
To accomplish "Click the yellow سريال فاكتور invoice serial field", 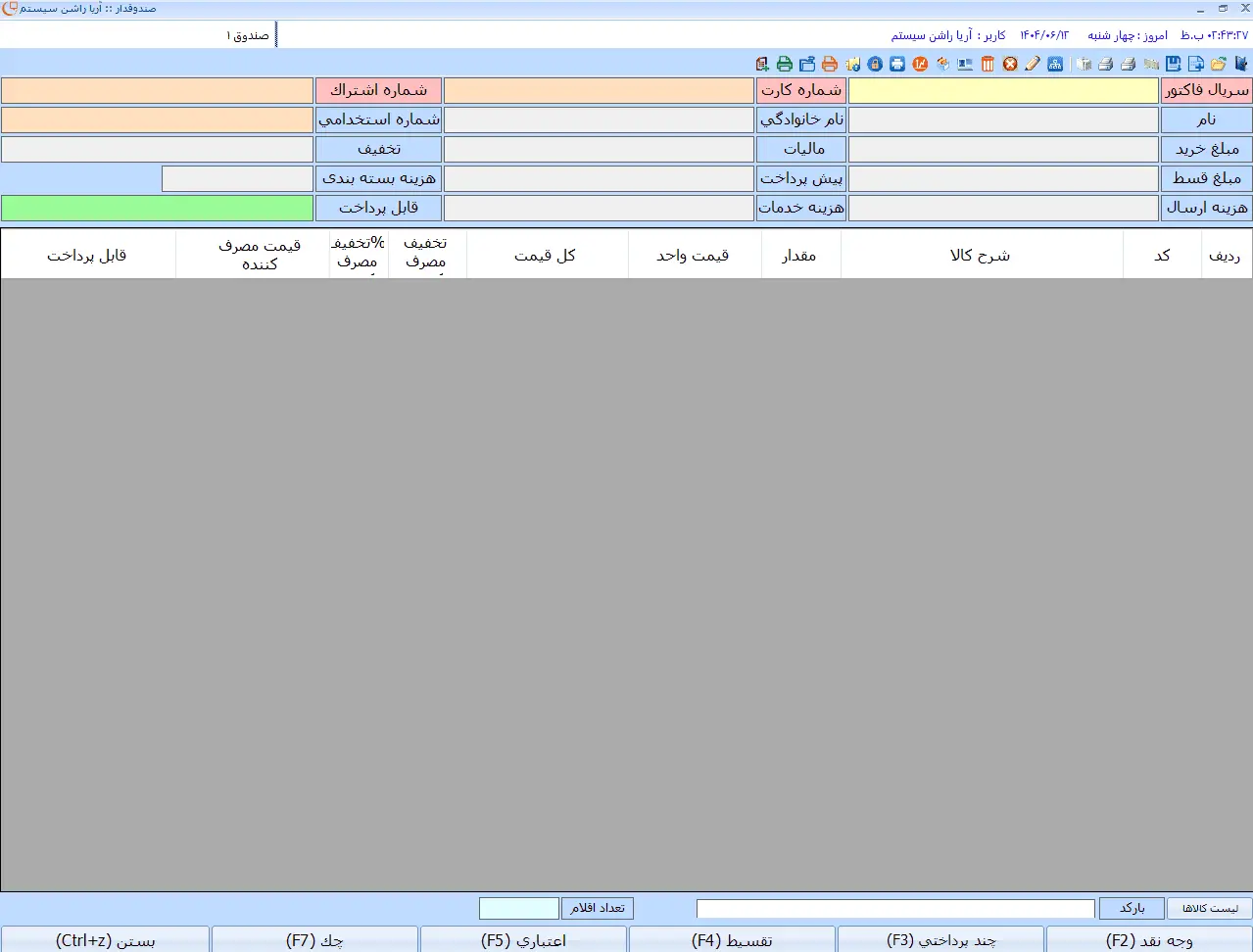I will 1003,91.
